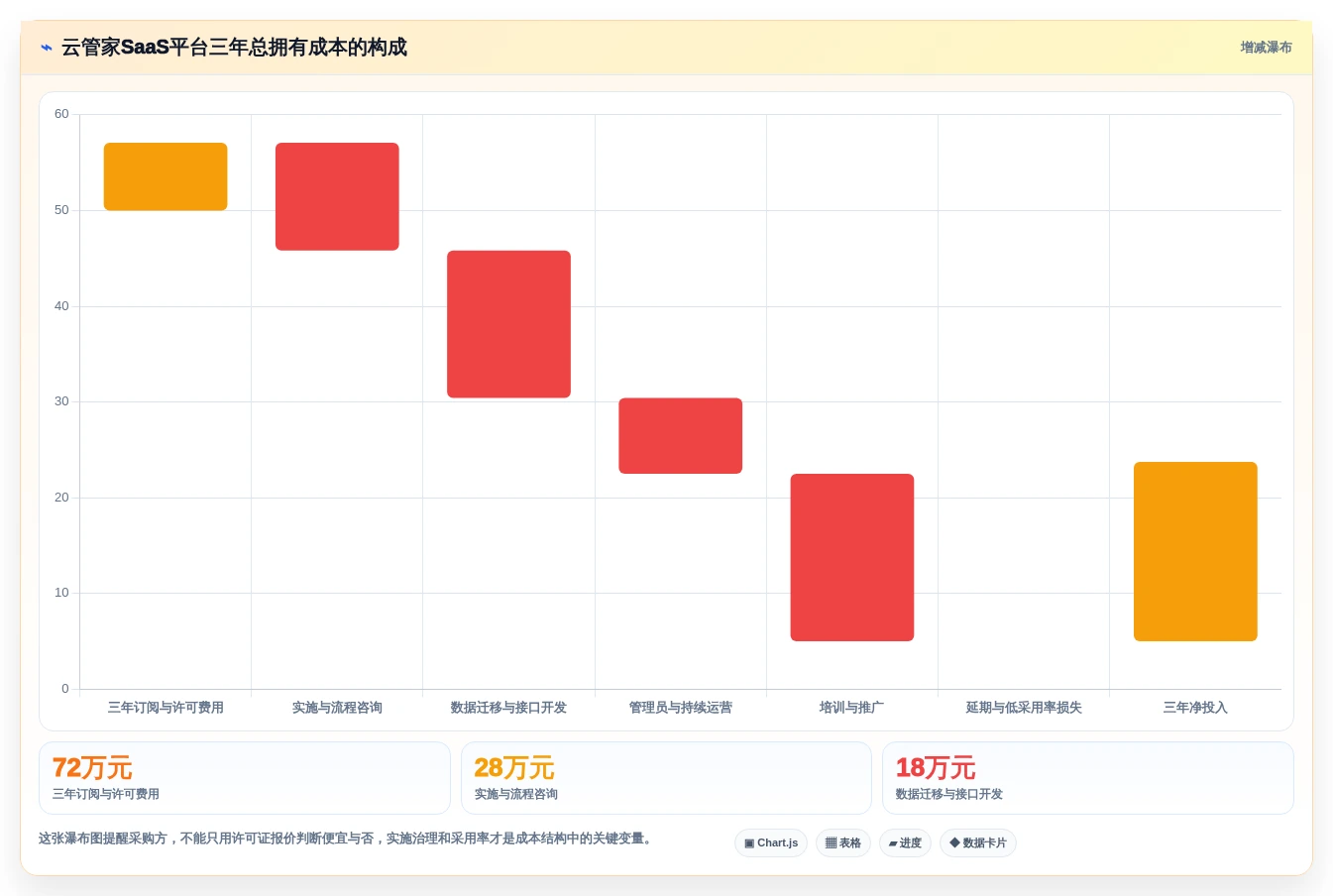Viewport: 1333px width, 896px height.
Task: Click the footnote starting 这张瀑布图提醒采购方
Action: (x=347, y=839)
